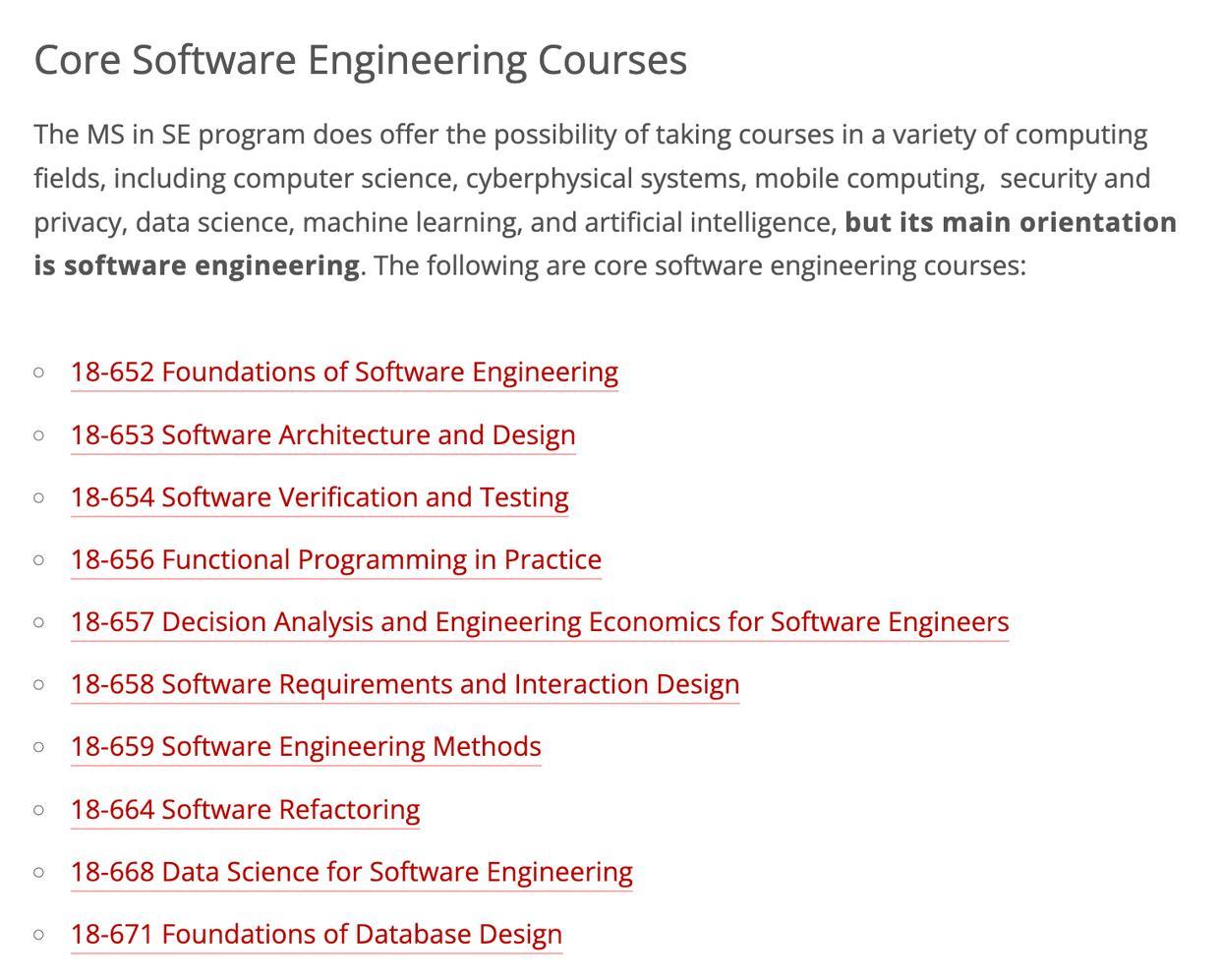Screen dimensions: 1221x980
Task: Click the Core Software Engineering Courses heading
Action: pos(360,60)
